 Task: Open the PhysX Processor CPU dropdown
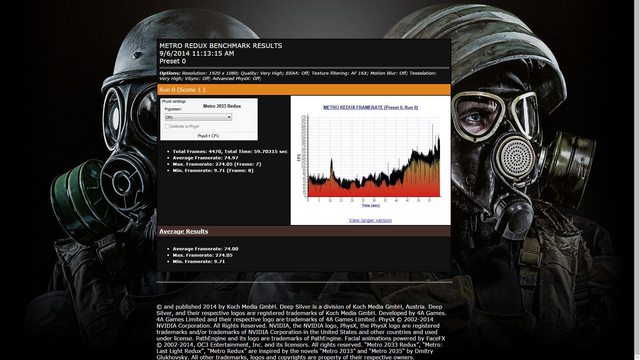click(198, 117)
